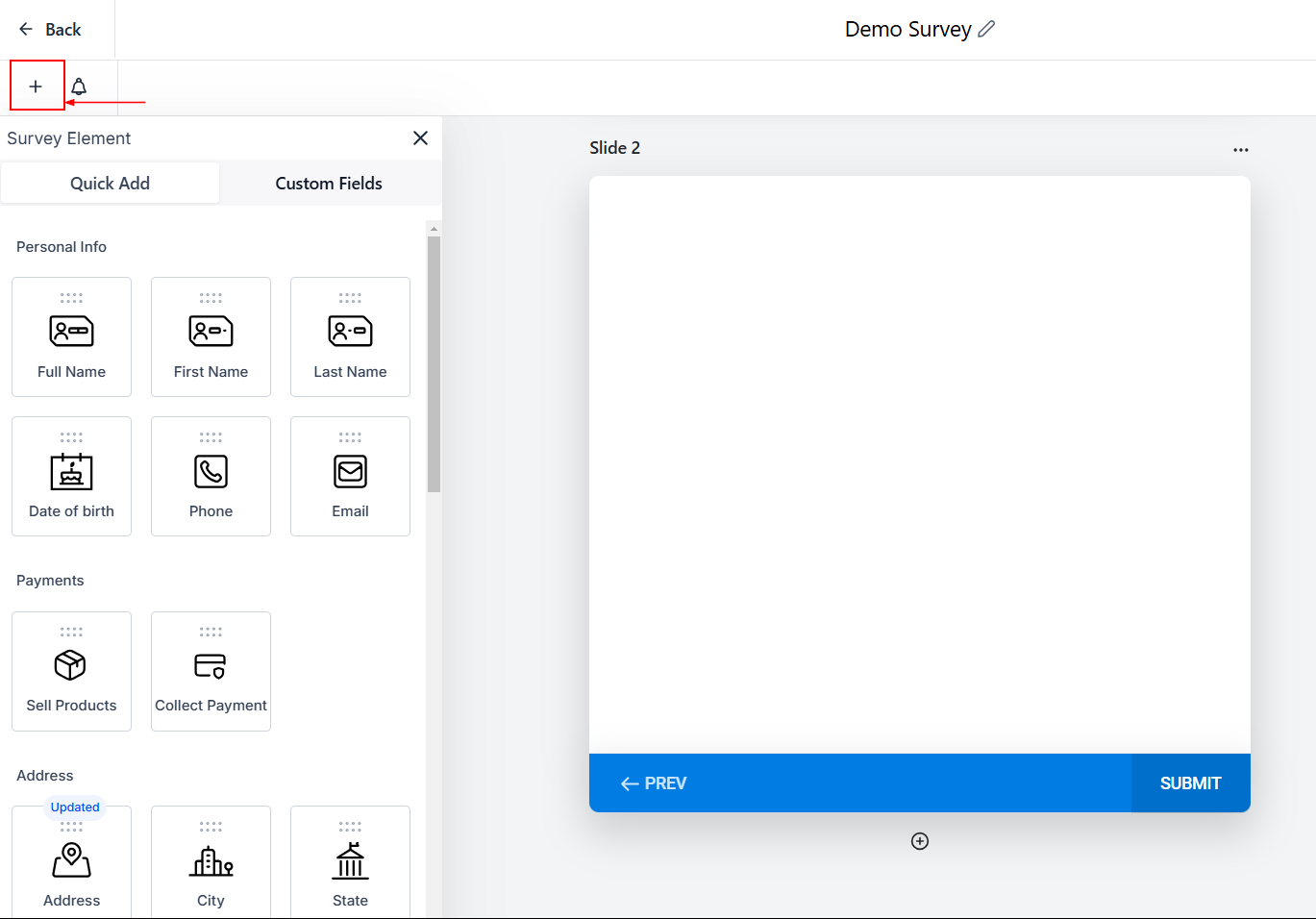Add new slide with circled plus
The height and width of the screenshot is (919, 1316).
click(x=920, y=841)
